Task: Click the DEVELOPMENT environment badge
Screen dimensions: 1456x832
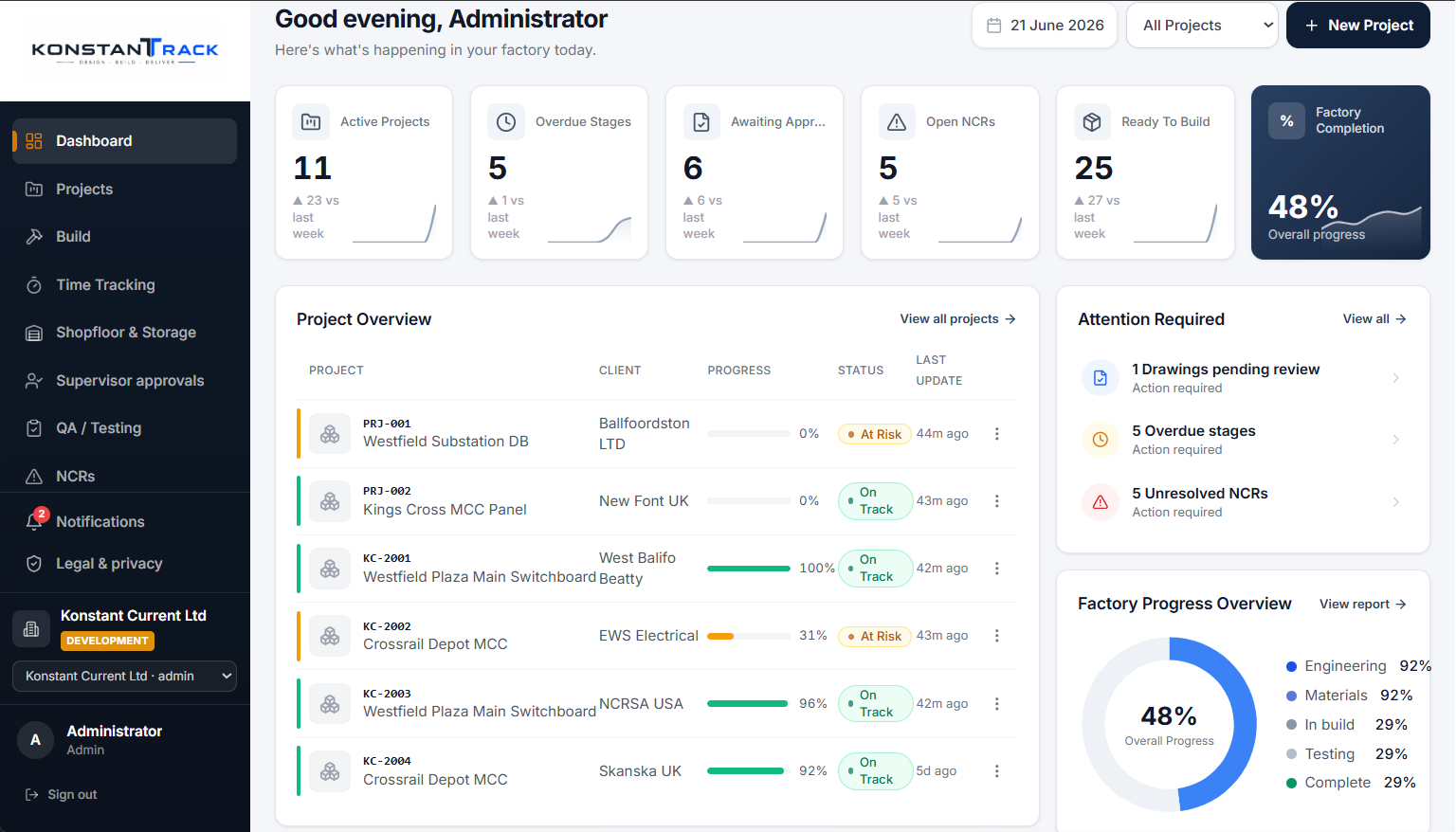Action: coord(107,642)
